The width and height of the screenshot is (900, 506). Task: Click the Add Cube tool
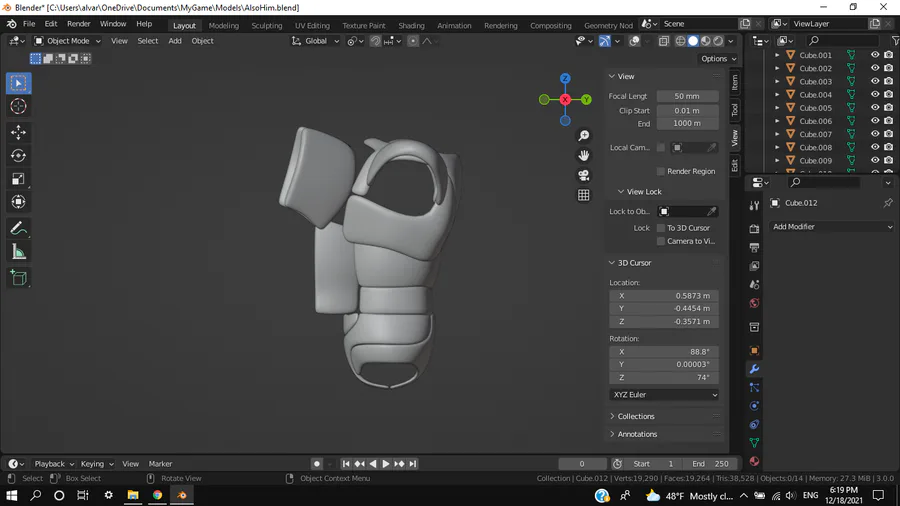pos(18,278)
